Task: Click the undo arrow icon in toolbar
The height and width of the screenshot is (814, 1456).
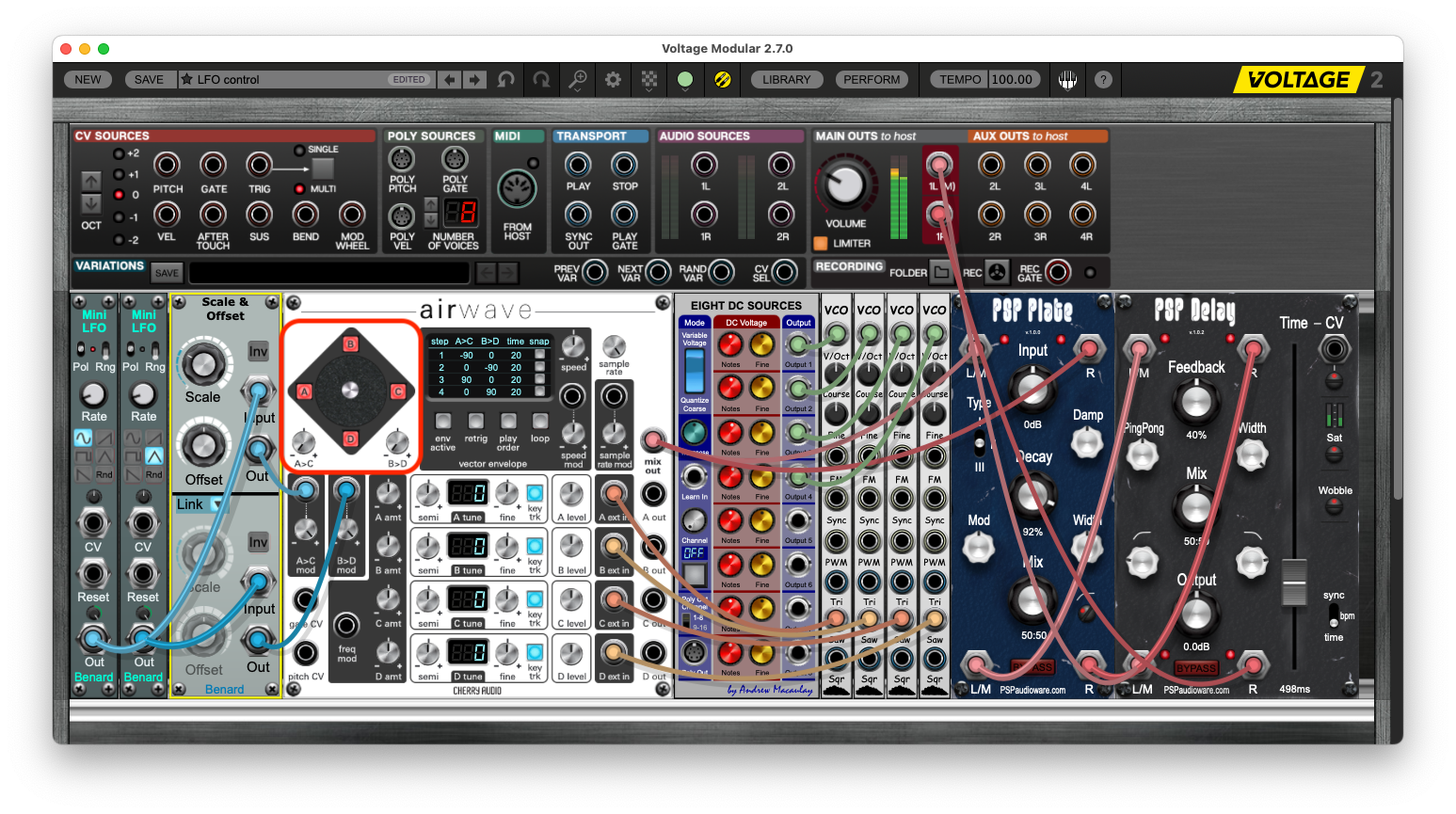Action: coord(506,80)
